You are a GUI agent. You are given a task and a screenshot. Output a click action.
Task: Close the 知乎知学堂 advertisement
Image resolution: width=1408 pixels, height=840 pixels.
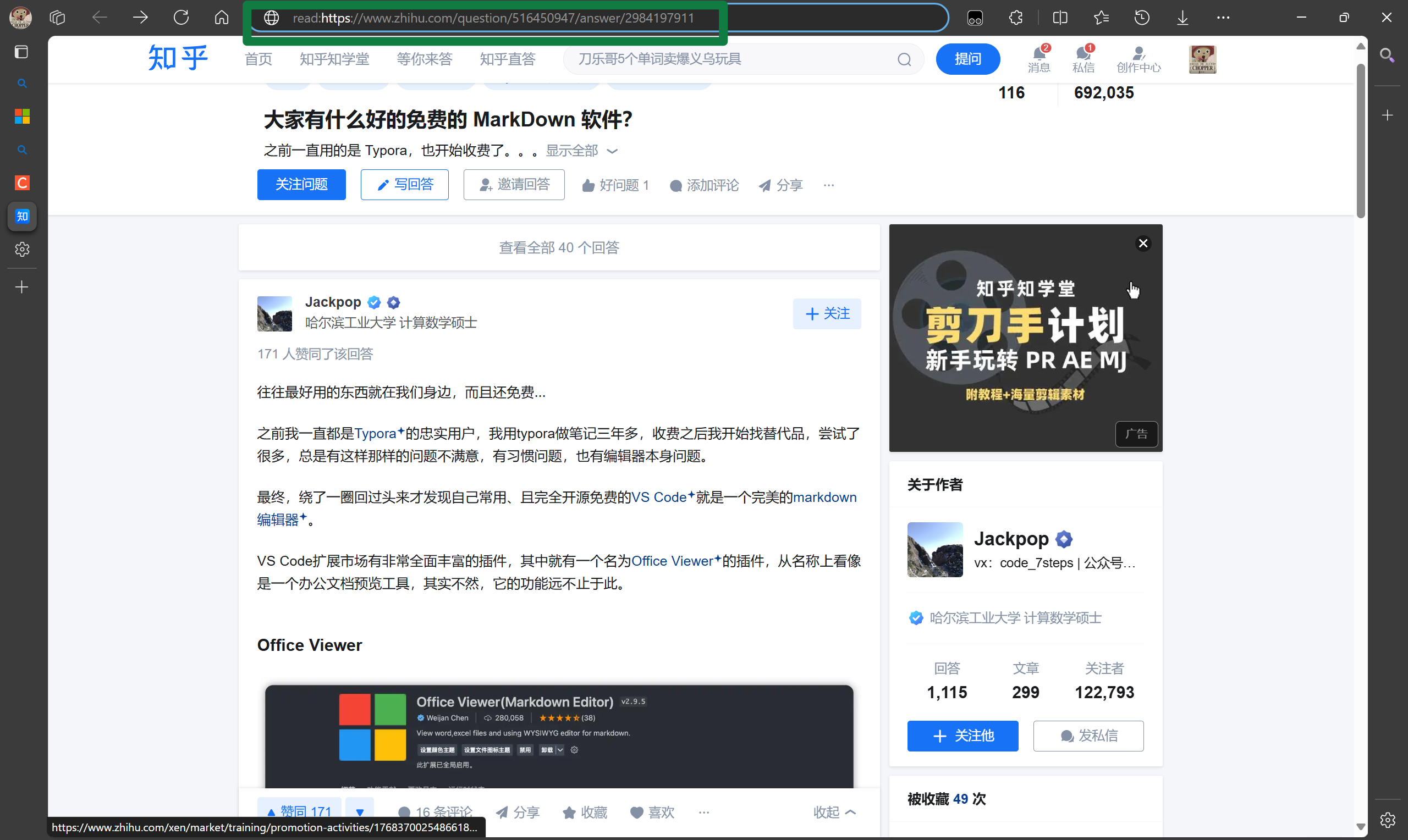click(x=1143, y=244)
